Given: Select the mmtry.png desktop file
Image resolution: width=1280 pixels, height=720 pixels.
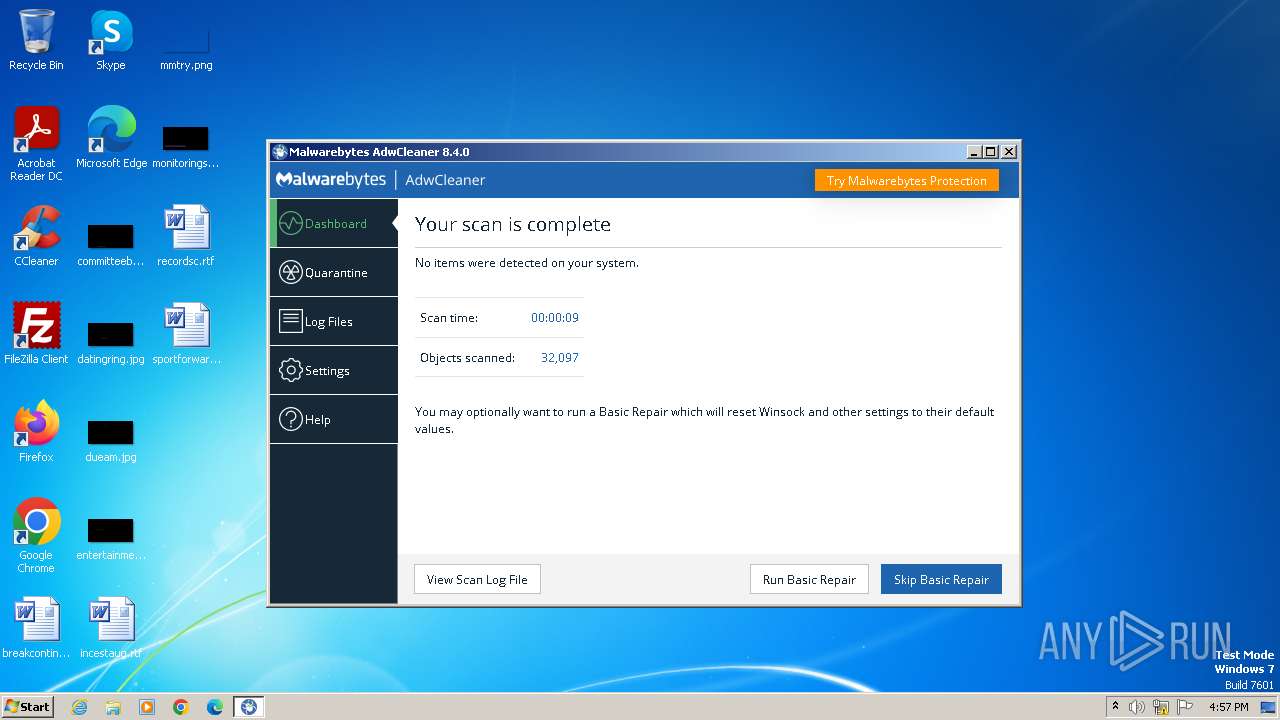Looking at the screenshot, I should pyautogui.click(x=186, y=40).
